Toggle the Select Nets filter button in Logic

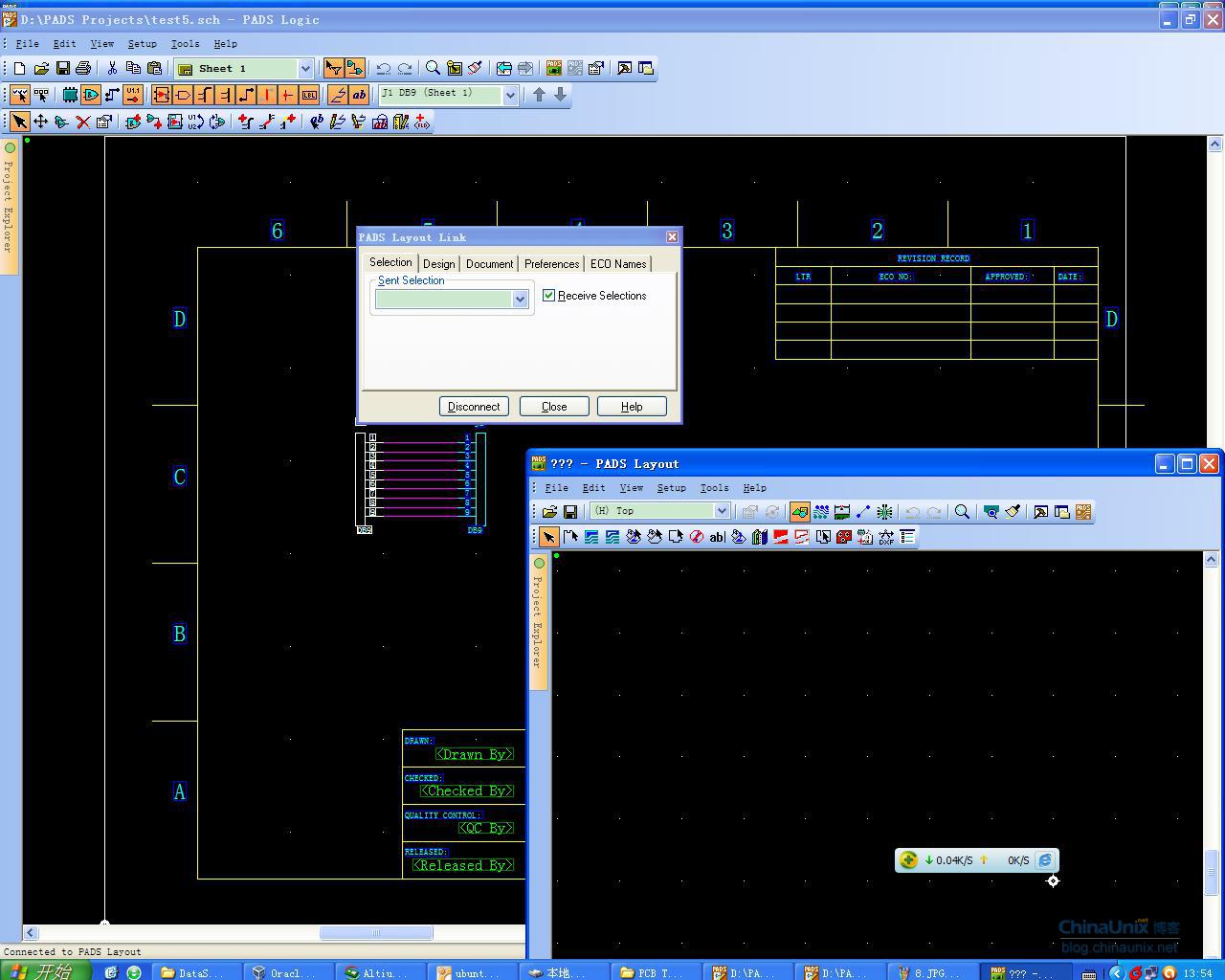click(x=112, y=95)
